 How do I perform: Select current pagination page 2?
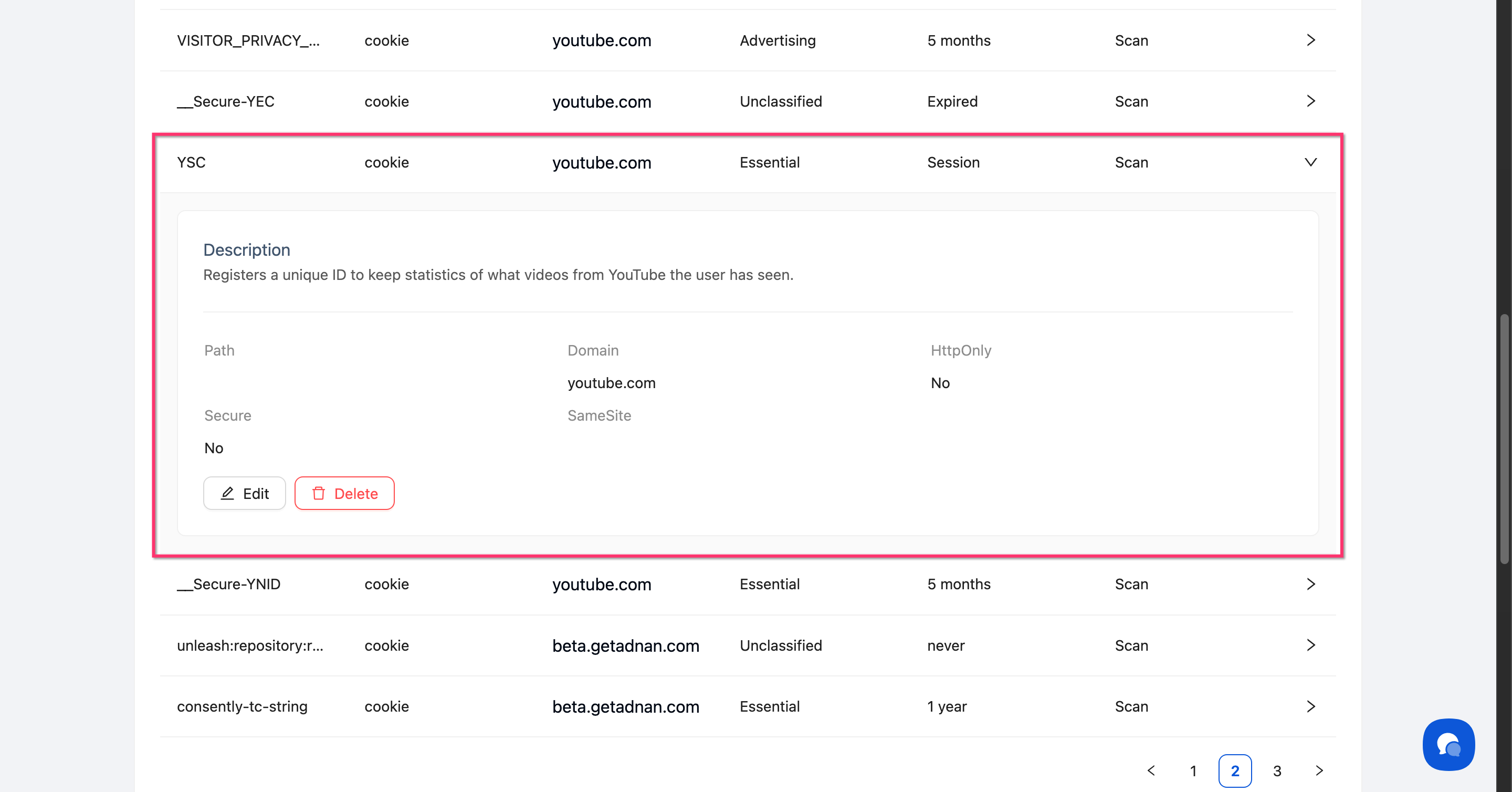[x=1234, y=770]
